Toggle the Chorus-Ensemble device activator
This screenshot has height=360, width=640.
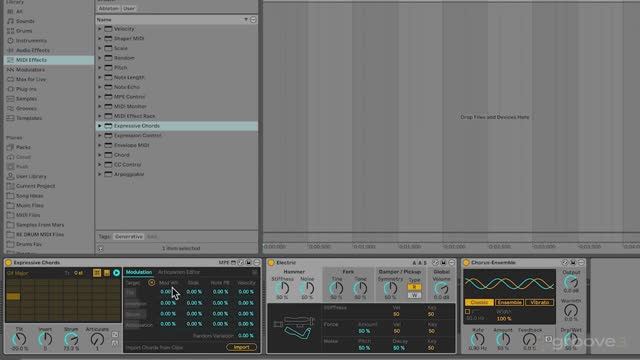[x=466, y=263]
